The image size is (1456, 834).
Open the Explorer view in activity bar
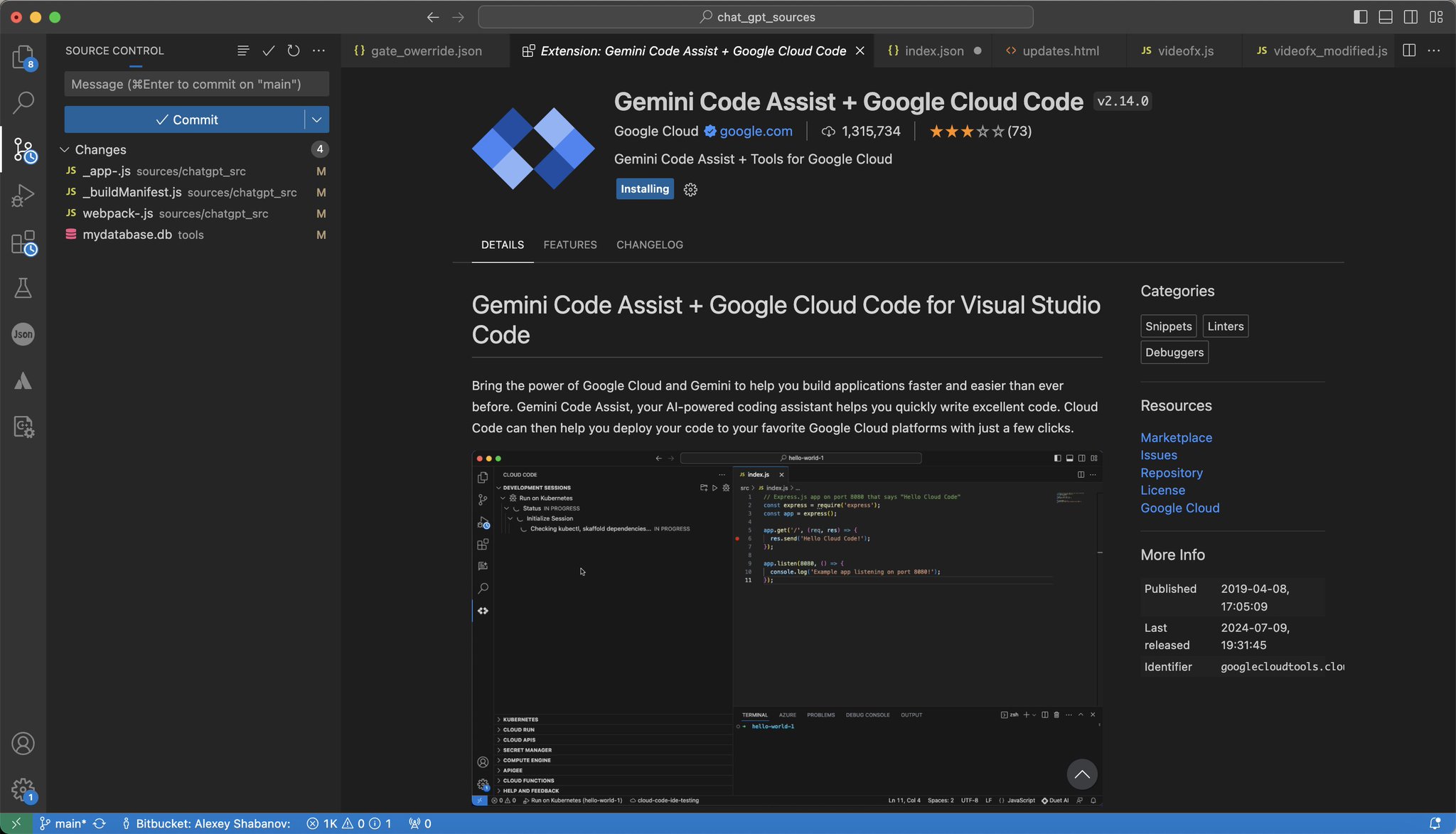pyautogui.click(x=23, y=57)
